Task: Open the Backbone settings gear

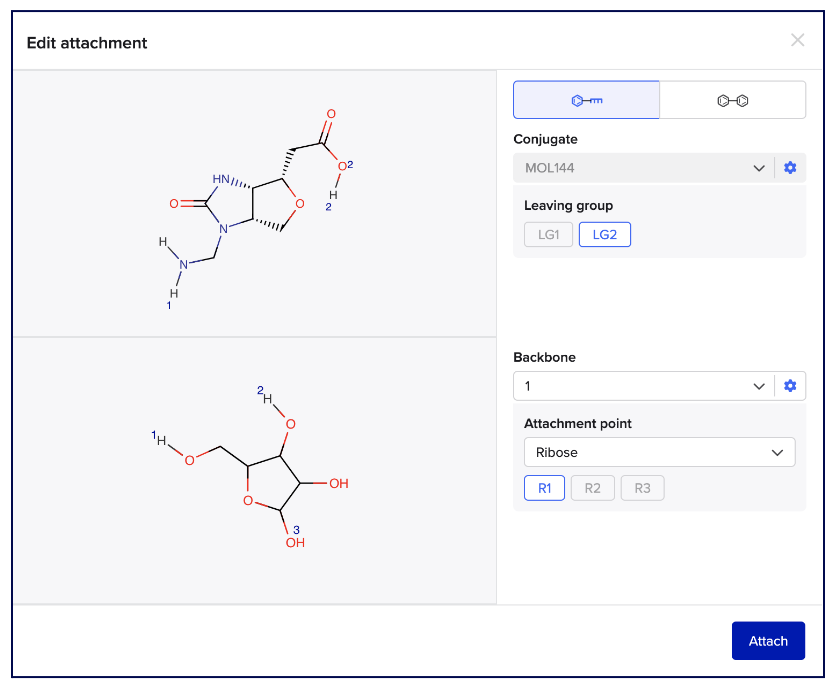Action: click(790, 386)
